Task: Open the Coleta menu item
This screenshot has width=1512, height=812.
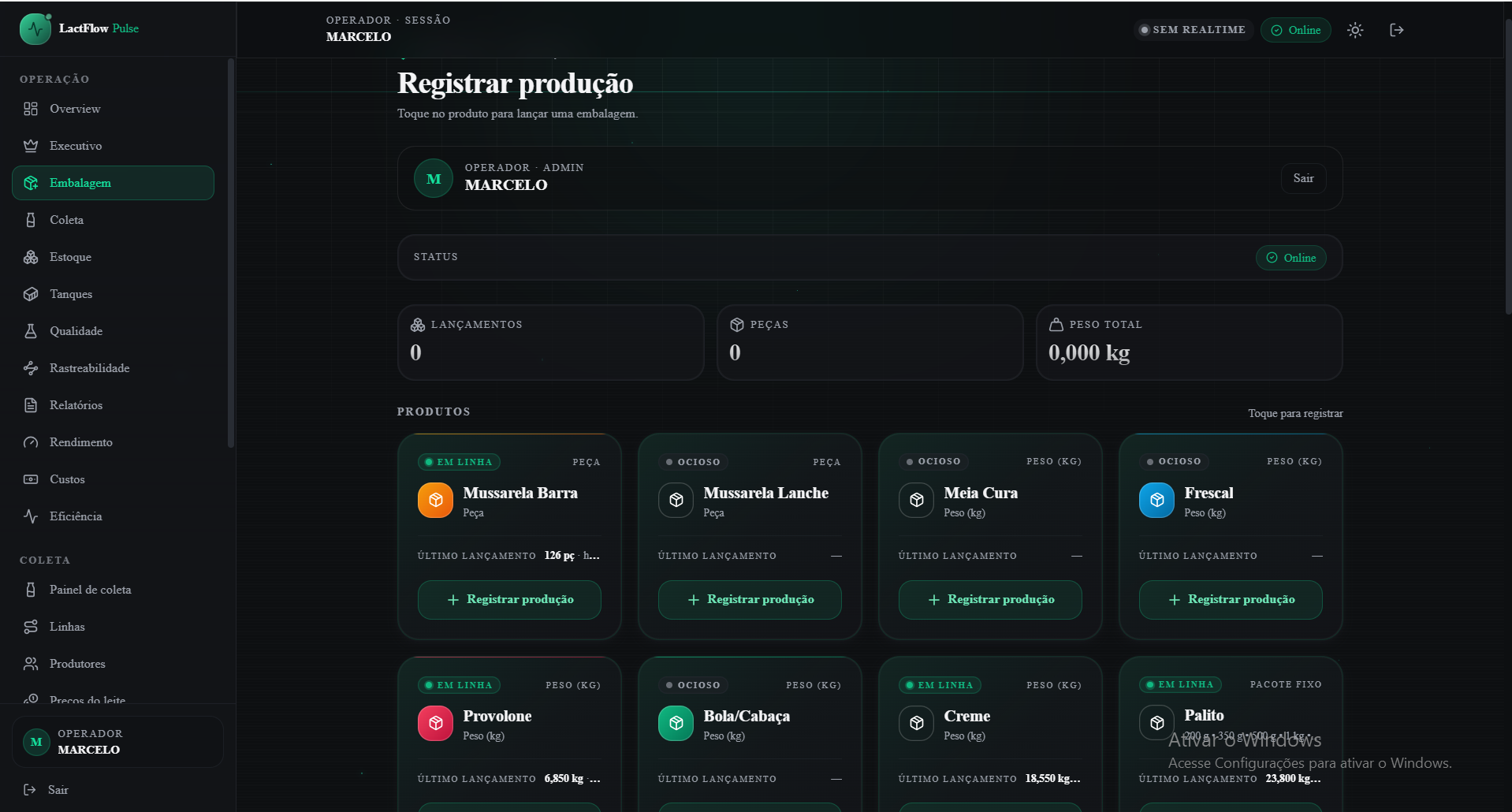Action: pos(113,220)
